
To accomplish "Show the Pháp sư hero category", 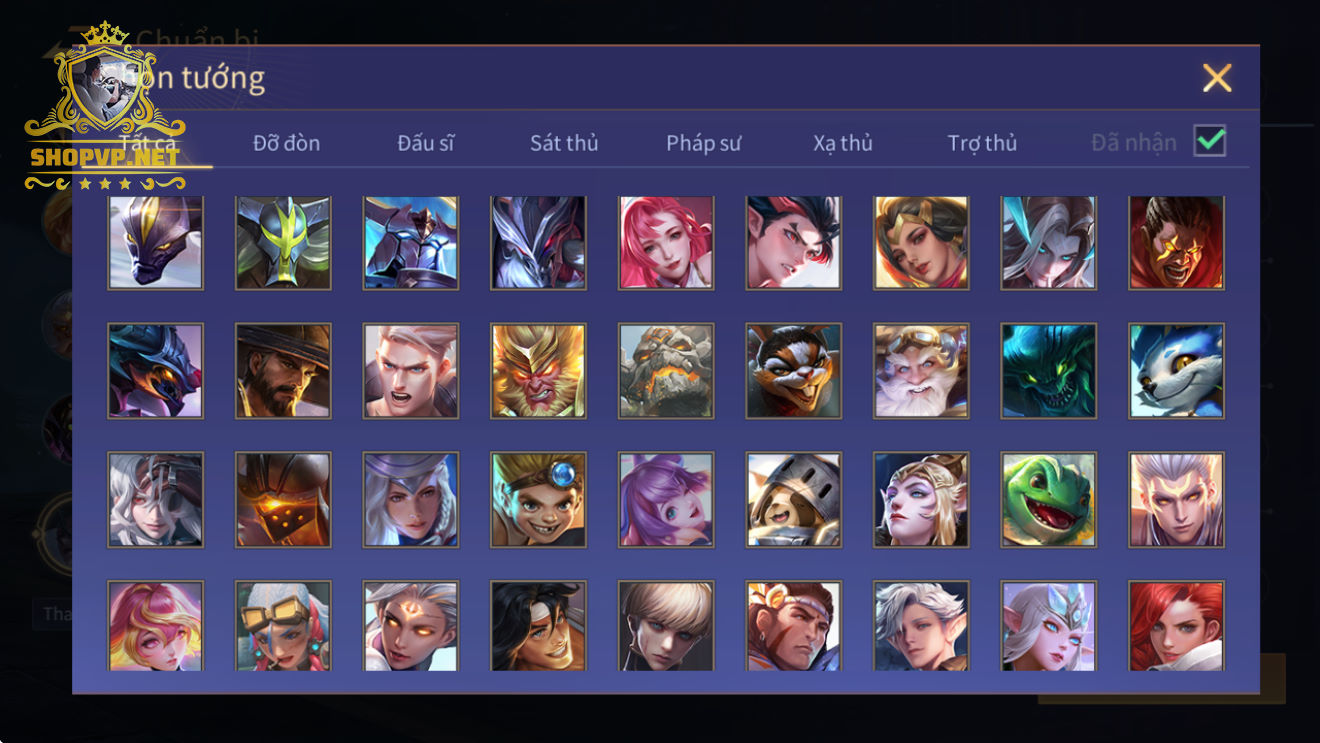I will (x=704, y=143).
